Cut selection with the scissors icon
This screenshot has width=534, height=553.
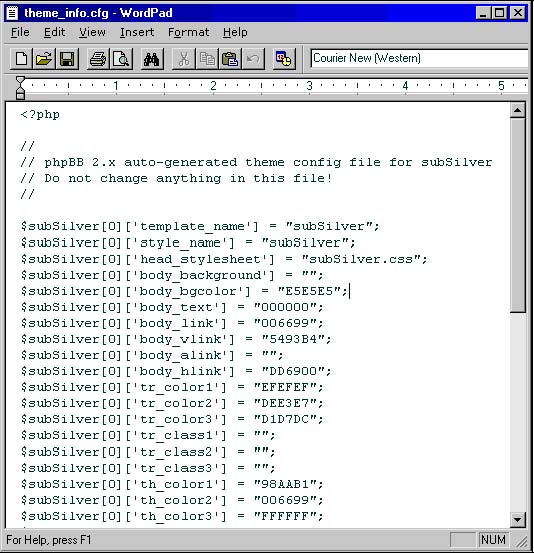coord(183,59)
